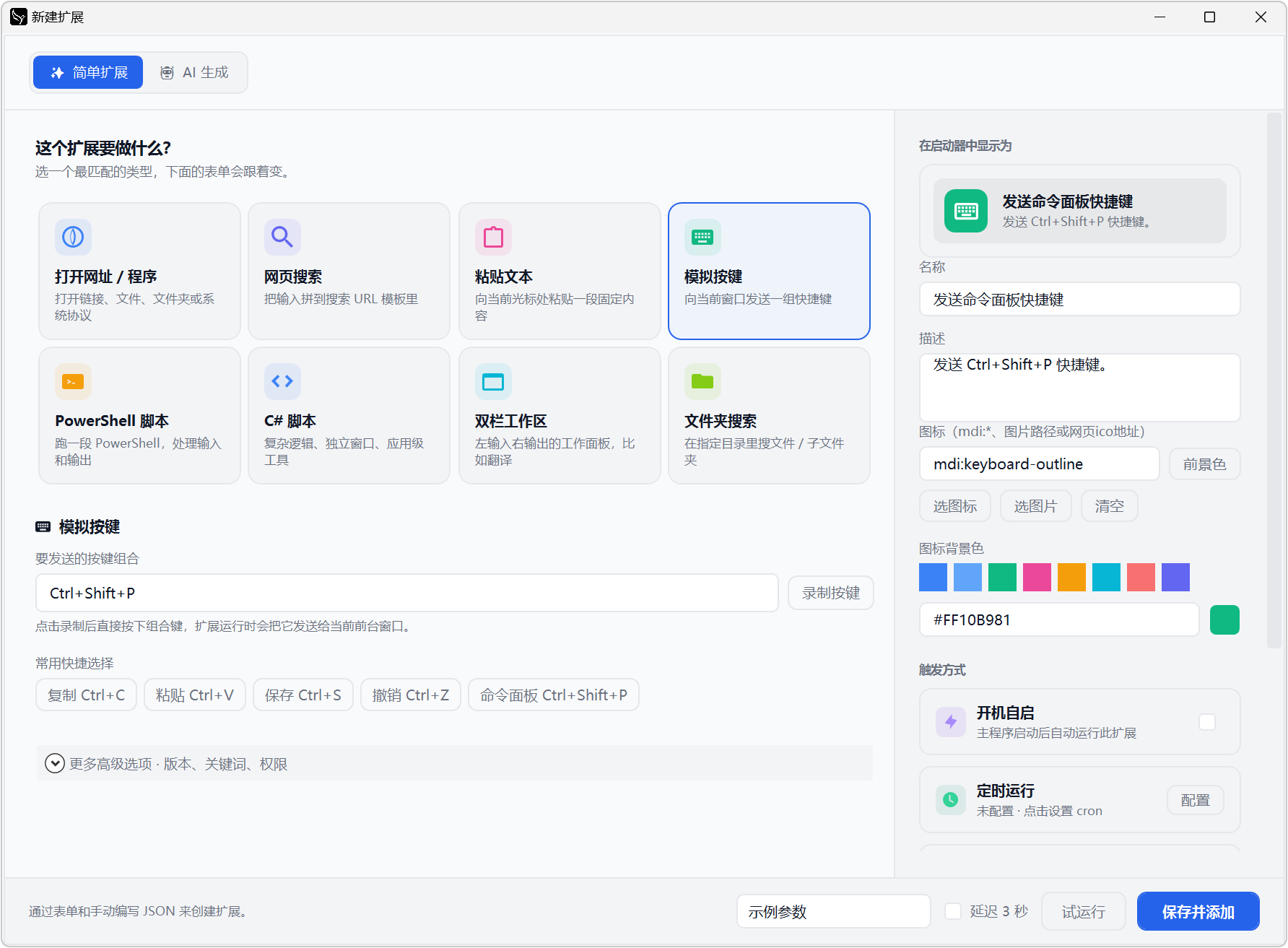Click the 清空 button
This screenshot has height=948, width=1288.
pos(1110,506)
